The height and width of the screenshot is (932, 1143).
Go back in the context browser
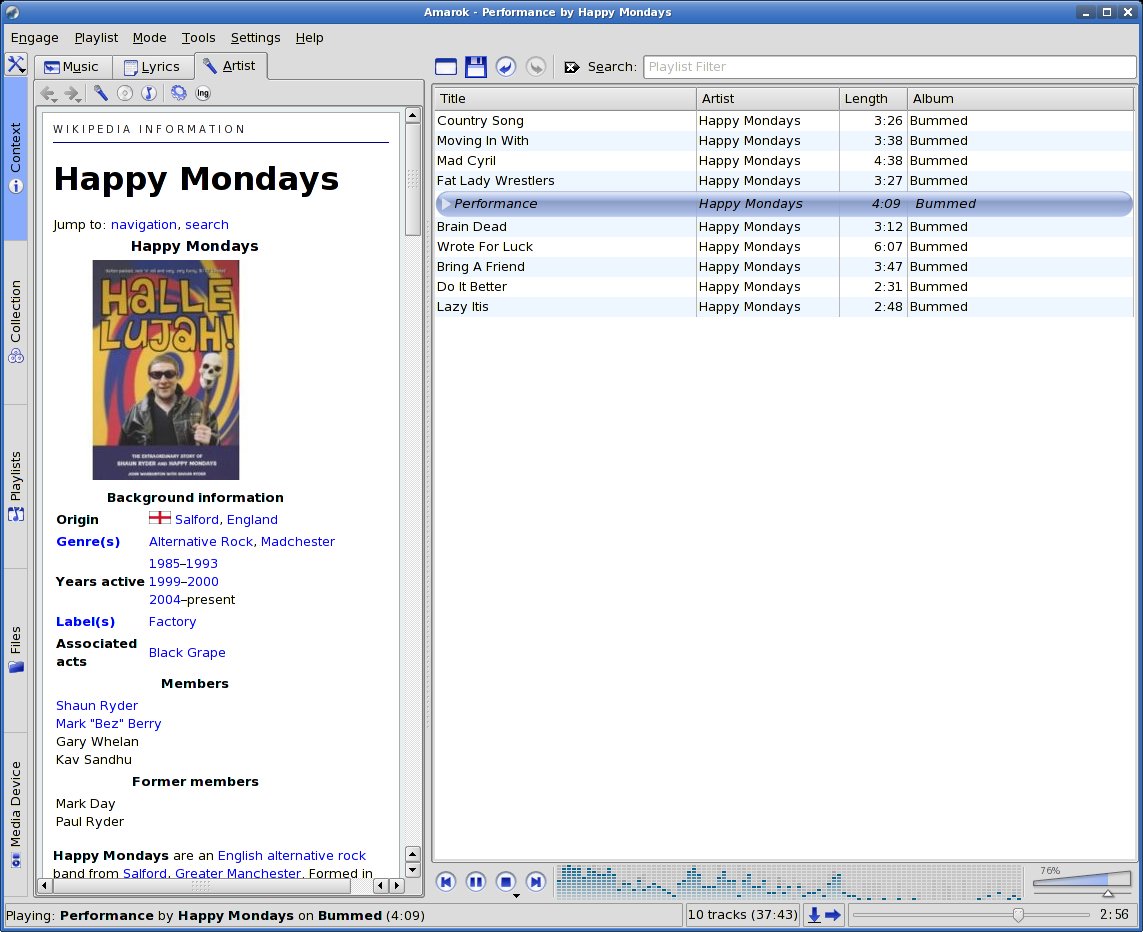(49, 93)
